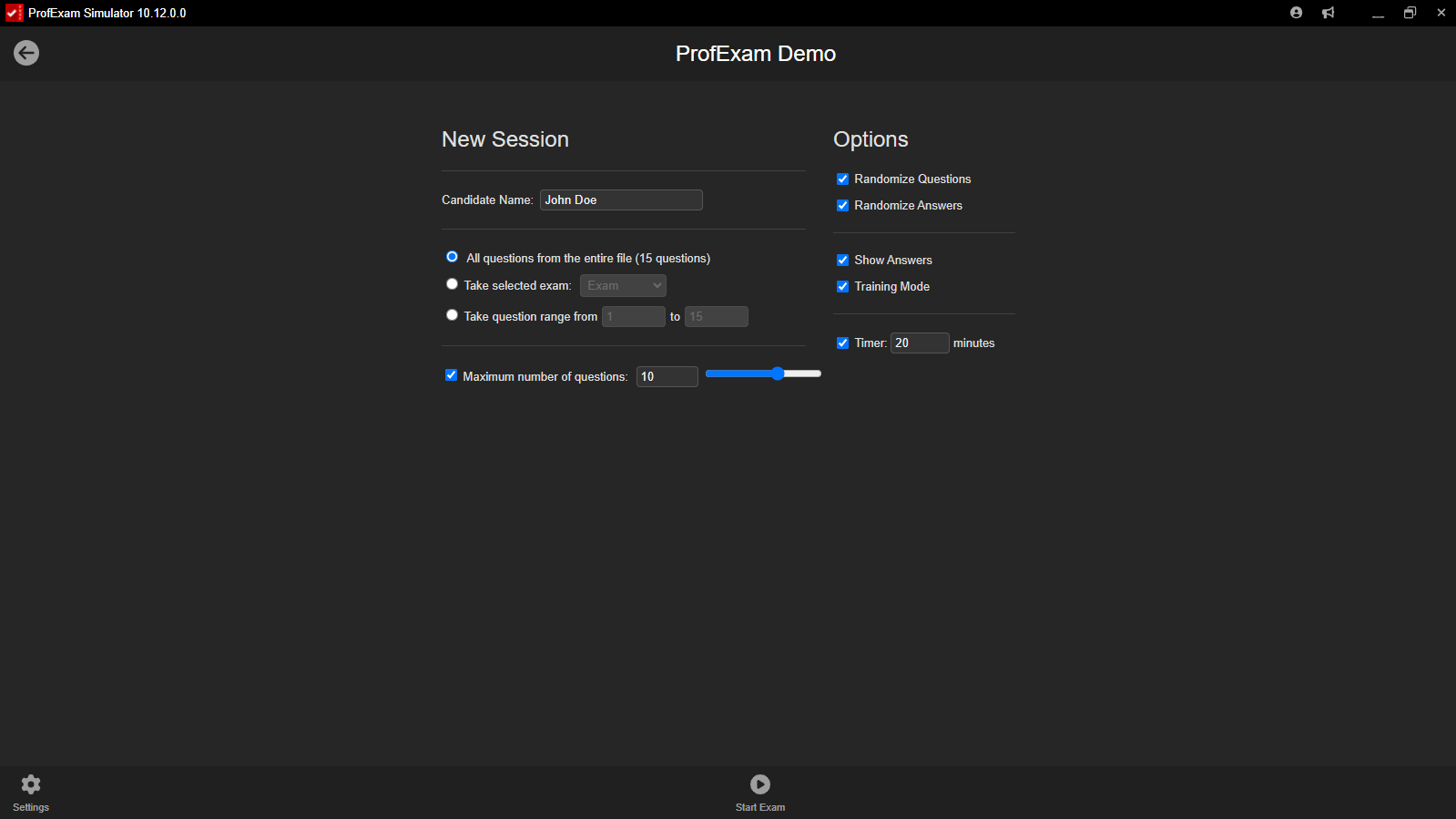Select All questions from entire file
Image resolution: width=1456 pixels, height=819 pixels.
pos(452,257)
